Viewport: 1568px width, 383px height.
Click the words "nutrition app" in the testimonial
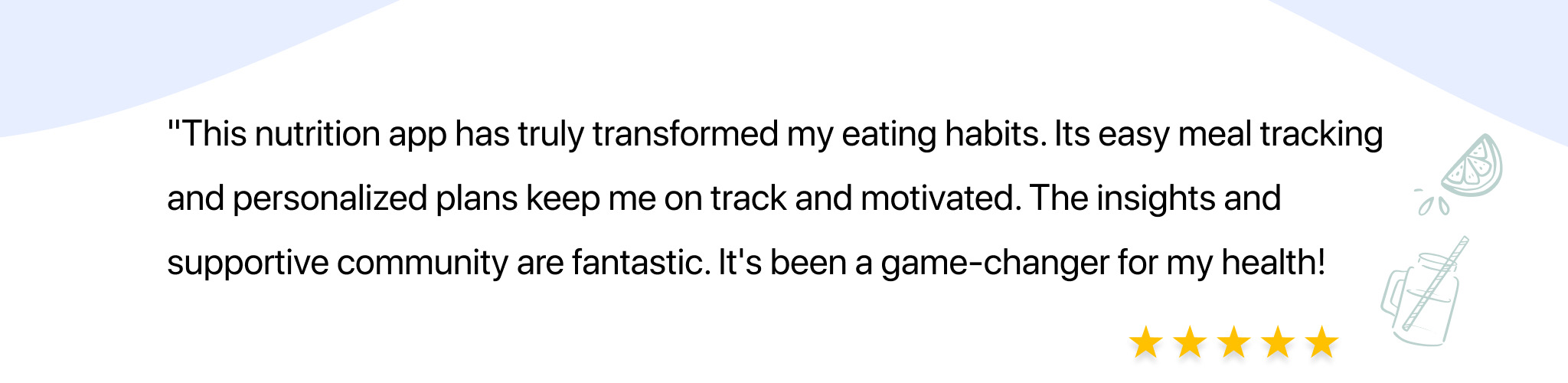coord(350,135)
